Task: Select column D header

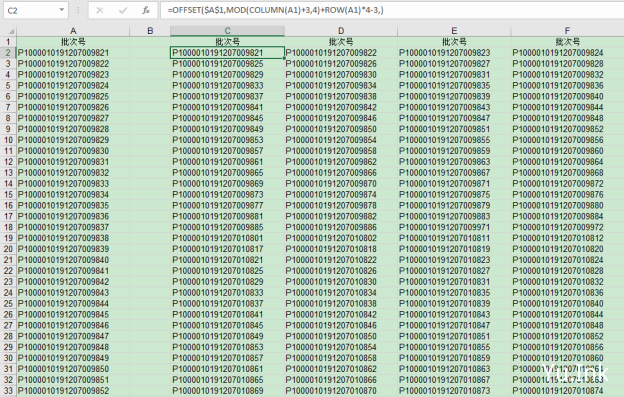Action: pyautogui.click(x=341, y=31)
